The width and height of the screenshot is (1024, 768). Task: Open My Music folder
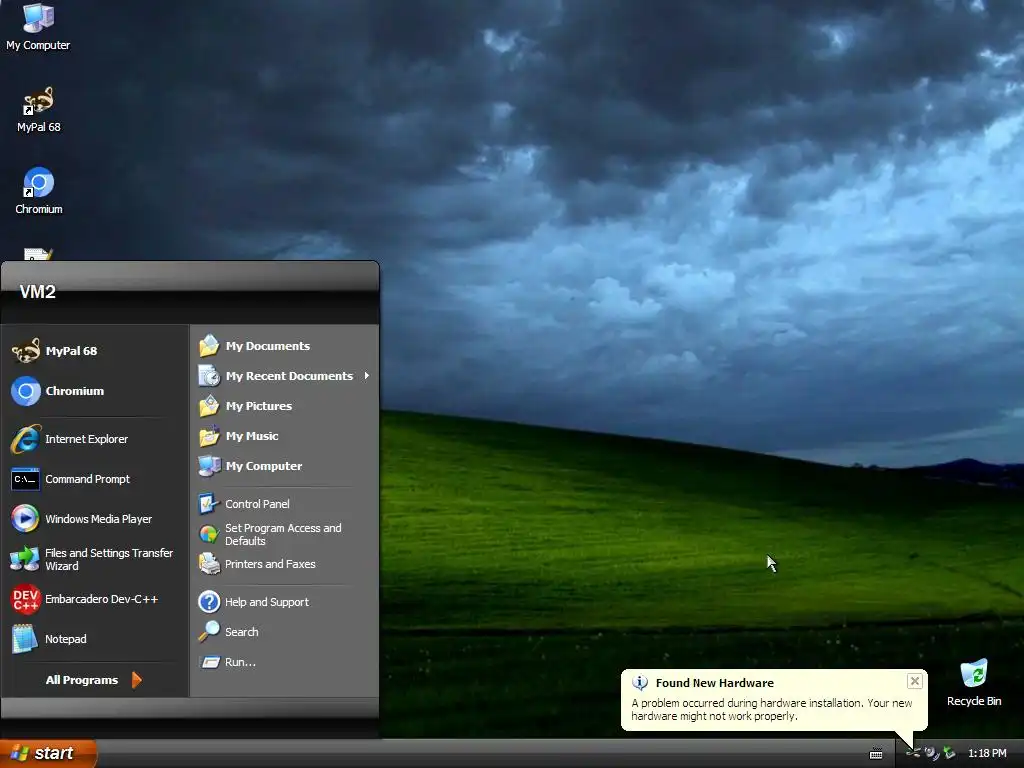coord(285,436)
